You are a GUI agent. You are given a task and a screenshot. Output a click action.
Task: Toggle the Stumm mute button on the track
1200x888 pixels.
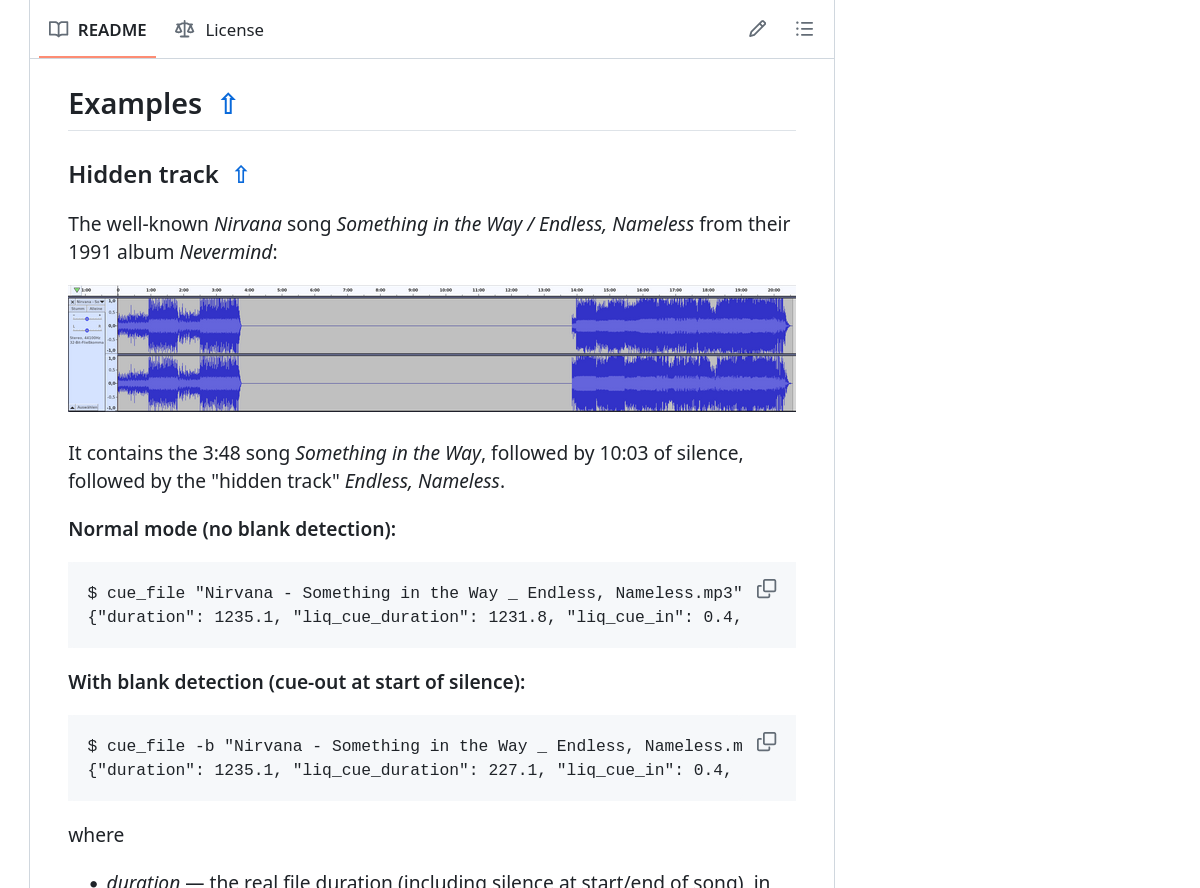[78, 309]
